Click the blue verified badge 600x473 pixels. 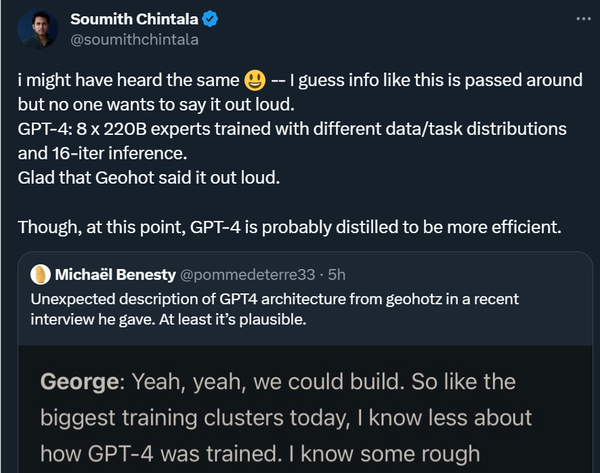pyautogui.click(x=210, y=19)
